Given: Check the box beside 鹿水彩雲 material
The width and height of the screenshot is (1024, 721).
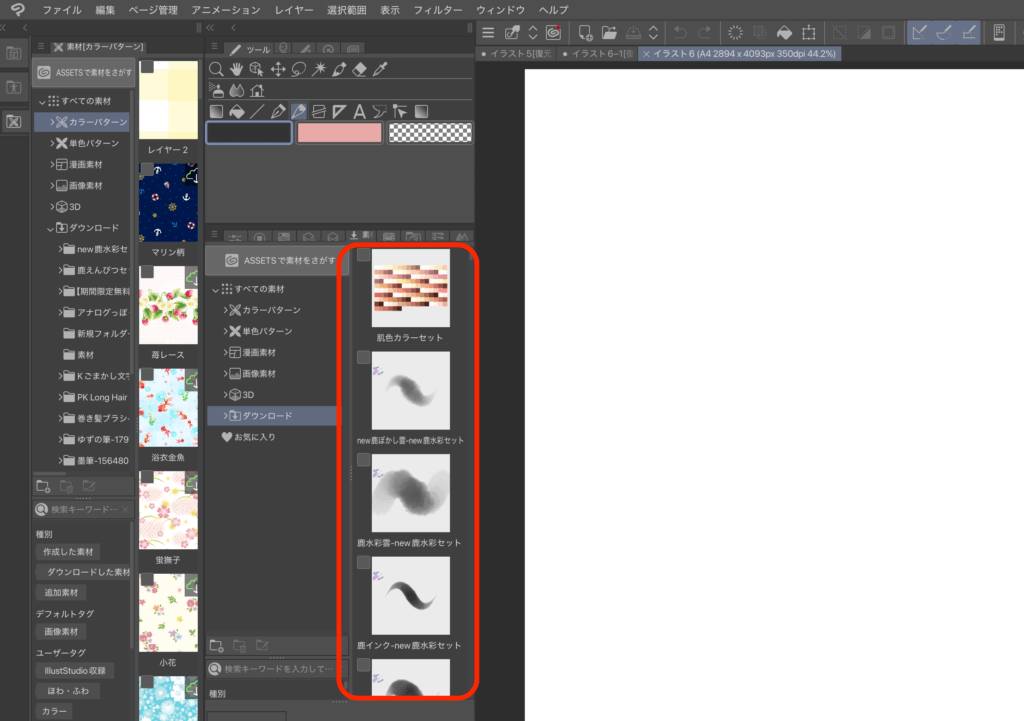Looking at the screenshot, I should point(364,460).
